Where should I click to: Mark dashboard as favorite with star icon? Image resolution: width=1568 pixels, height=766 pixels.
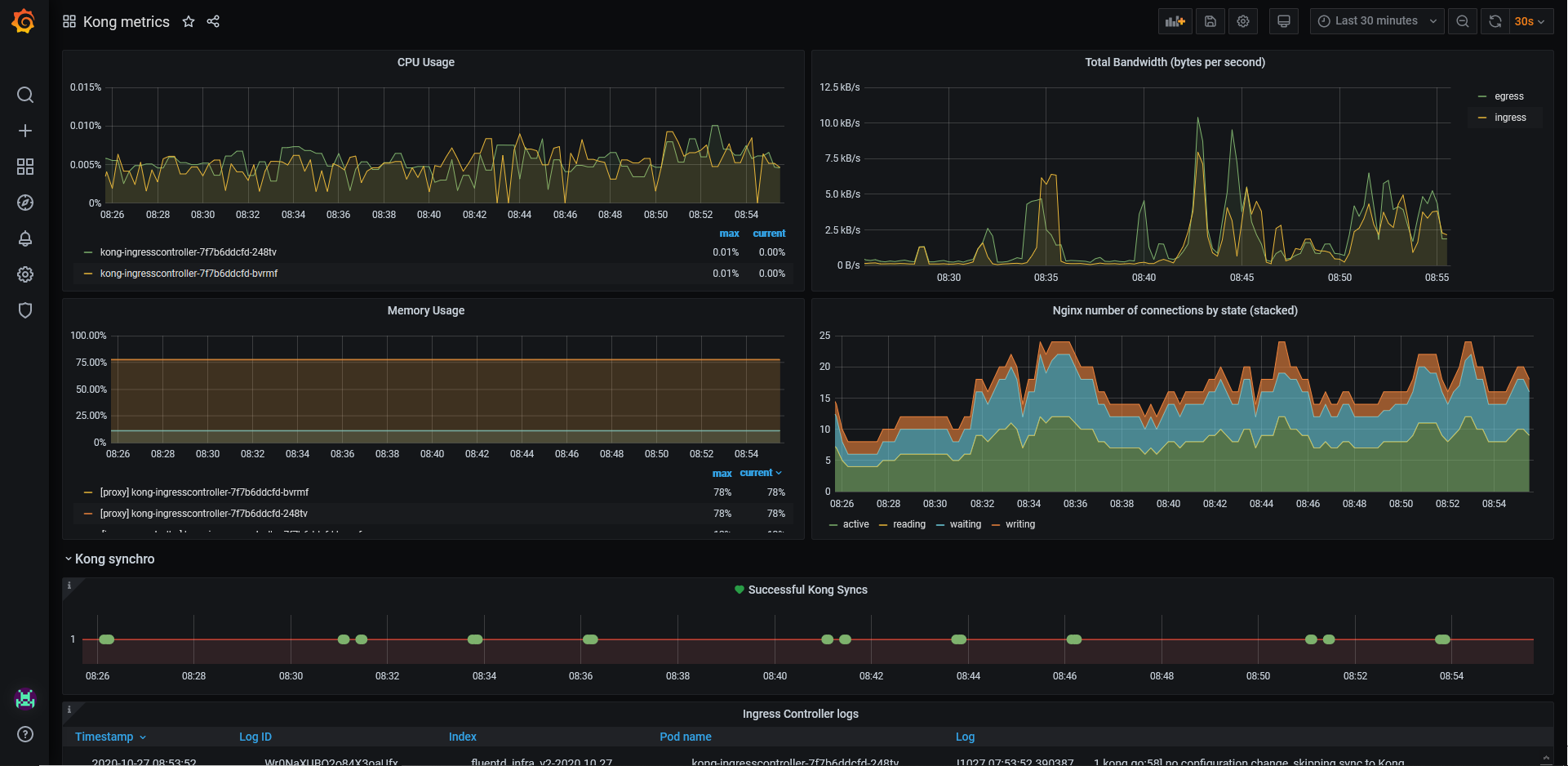[189, 21]
